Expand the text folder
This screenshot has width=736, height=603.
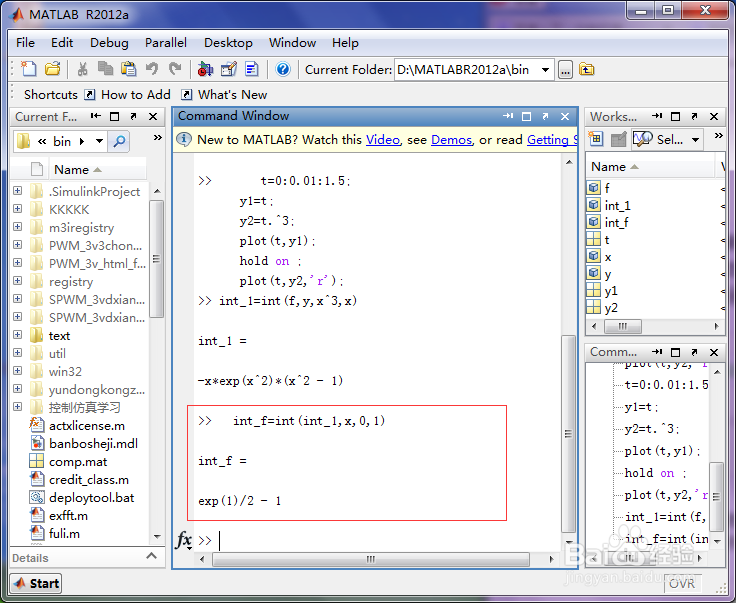tap(17, 335)
